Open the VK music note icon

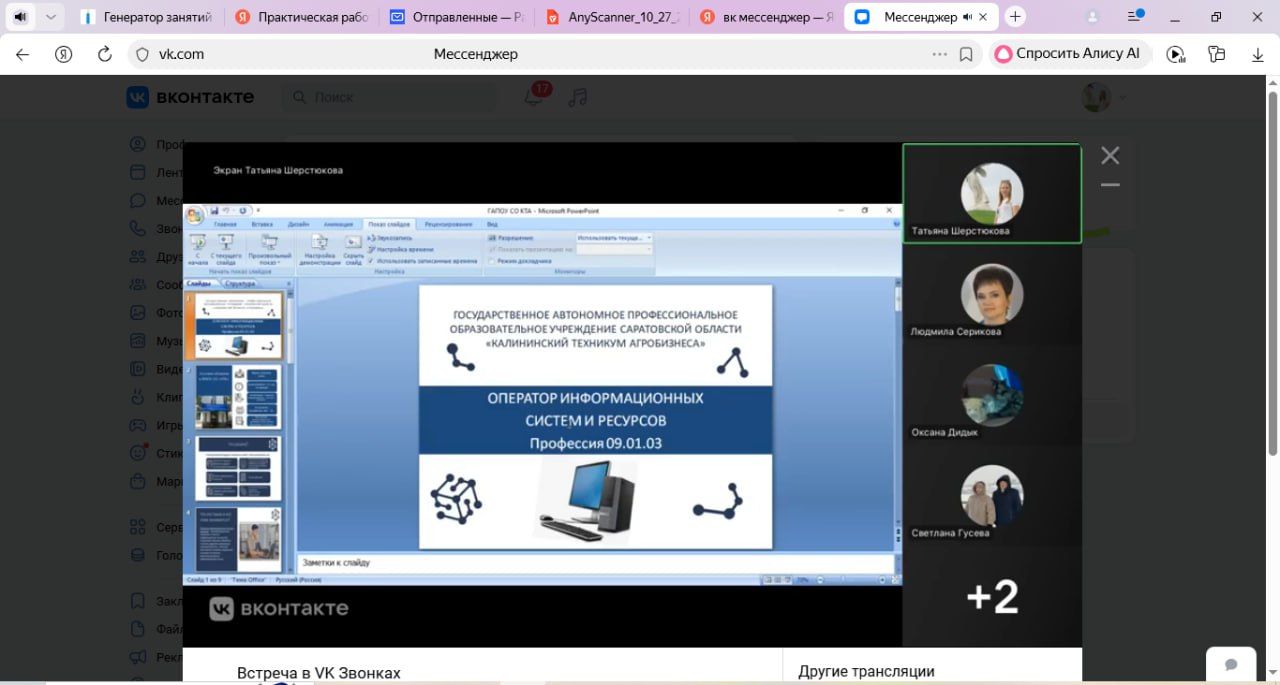click(578, 97)
